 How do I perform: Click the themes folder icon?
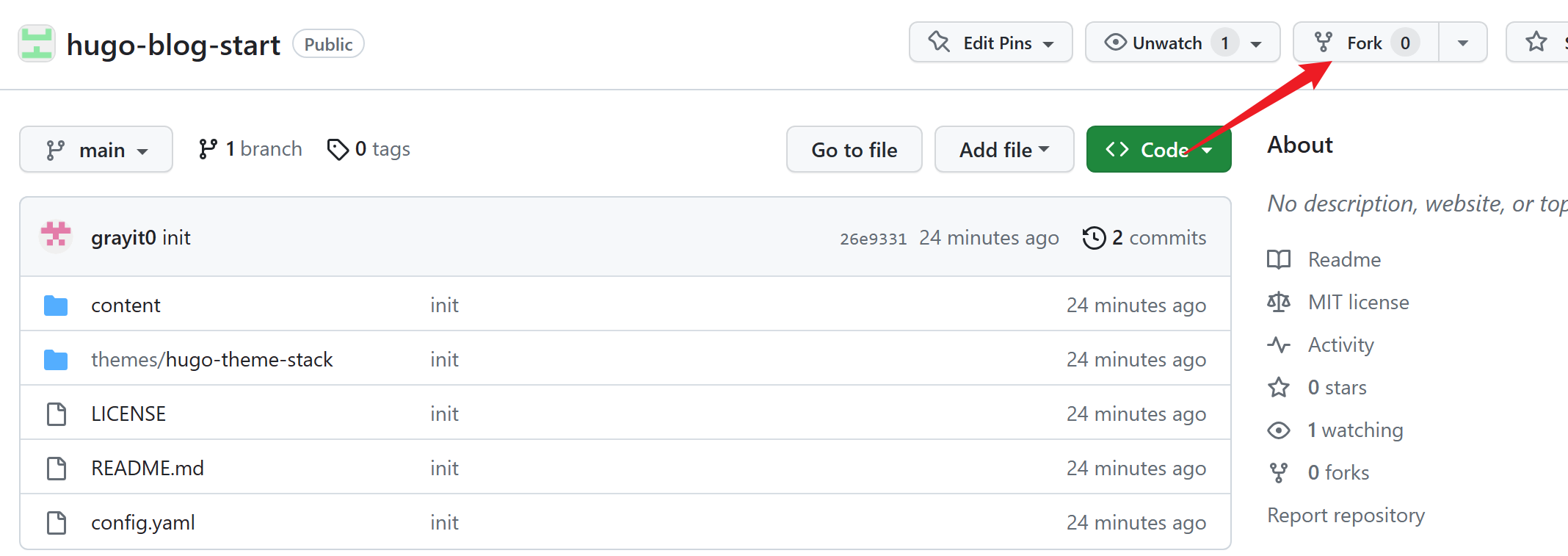click(x=56, y=360)
